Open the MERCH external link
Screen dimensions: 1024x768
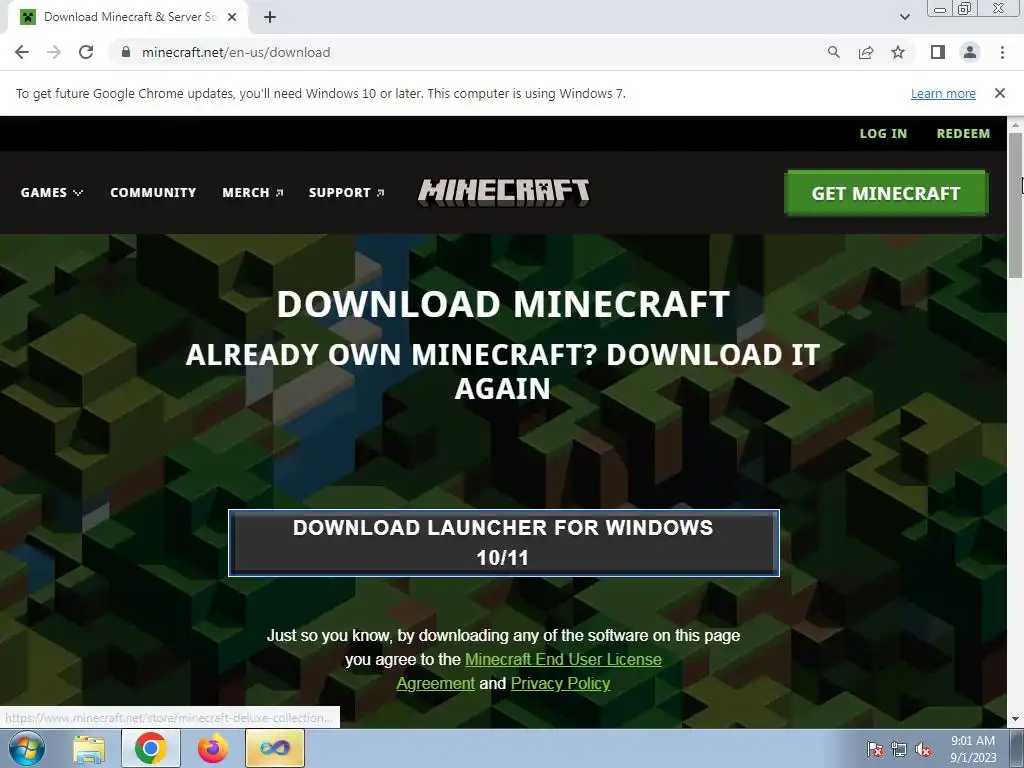pos(253,193)
